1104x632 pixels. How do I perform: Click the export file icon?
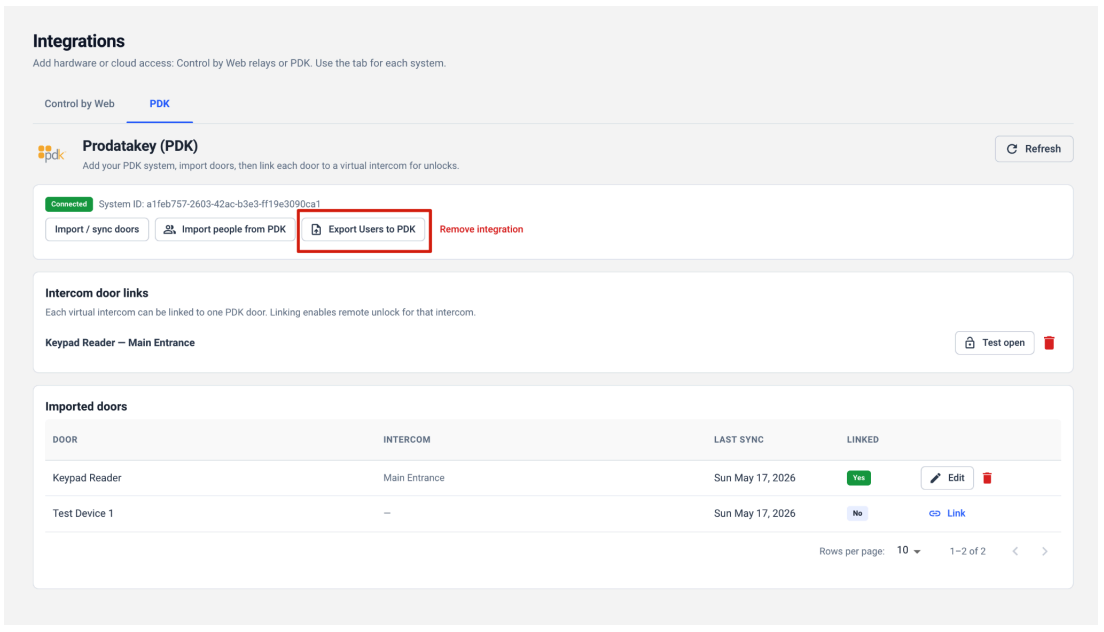[316, 229]
